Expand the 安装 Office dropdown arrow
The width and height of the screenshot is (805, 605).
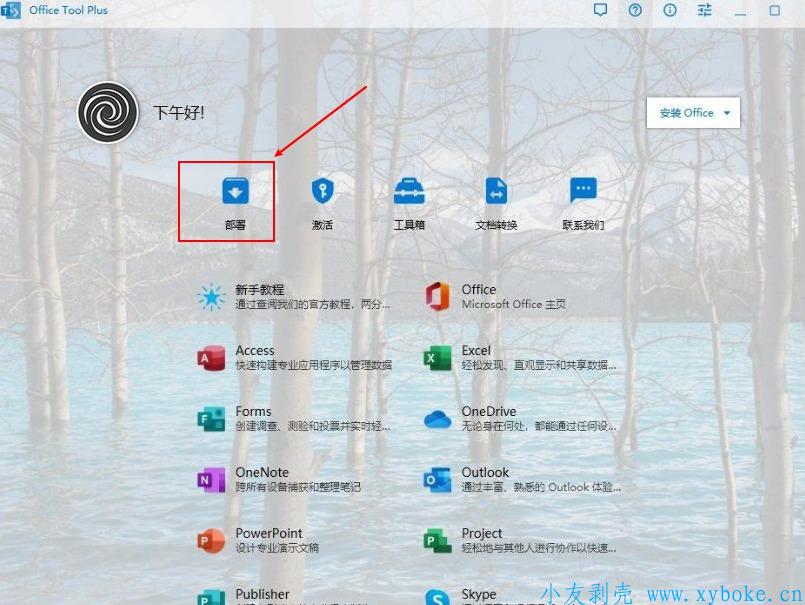727,113
